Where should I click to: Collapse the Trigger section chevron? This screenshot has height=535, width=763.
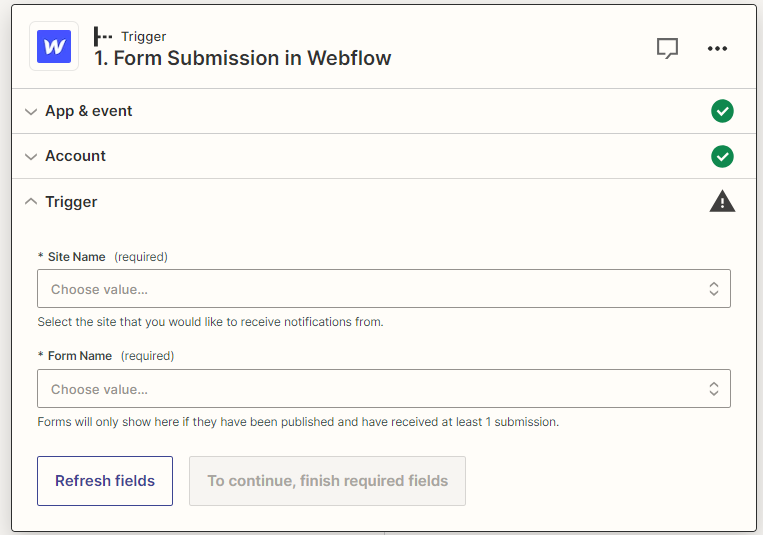pyautogui.click(x=31, y=202)
